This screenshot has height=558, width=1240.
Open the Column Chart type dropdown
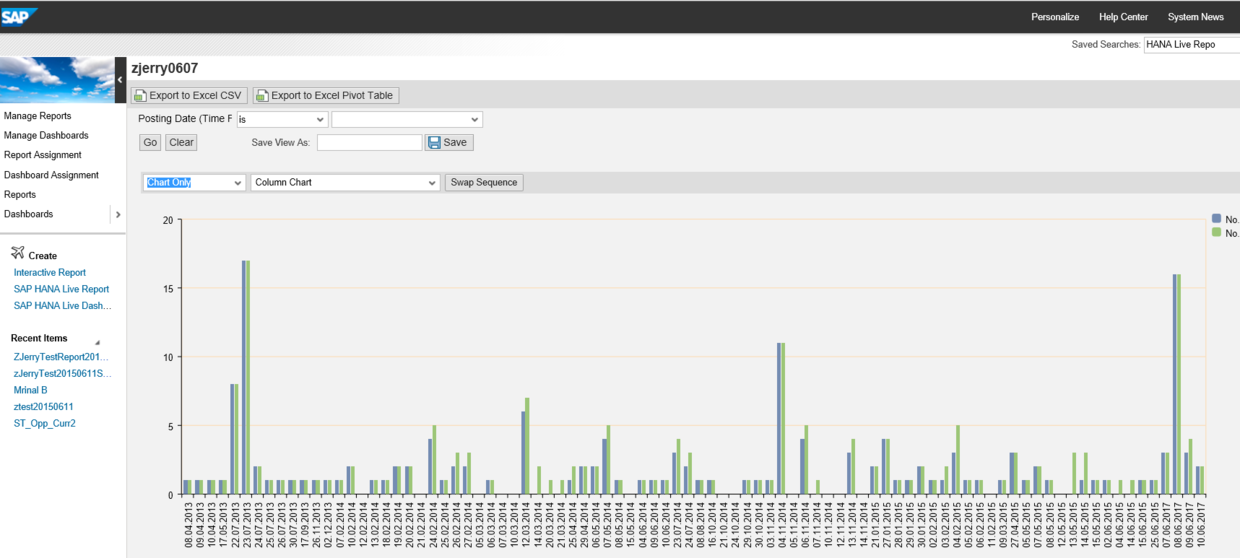[x=346, y=183]
